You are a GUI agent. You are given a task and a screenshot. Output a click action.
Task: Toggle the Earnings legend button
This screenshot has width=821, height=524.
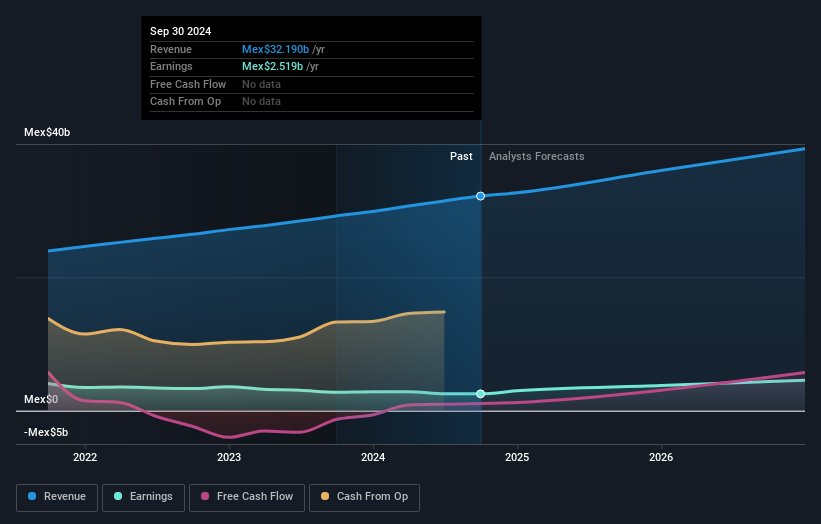point(143,497)
